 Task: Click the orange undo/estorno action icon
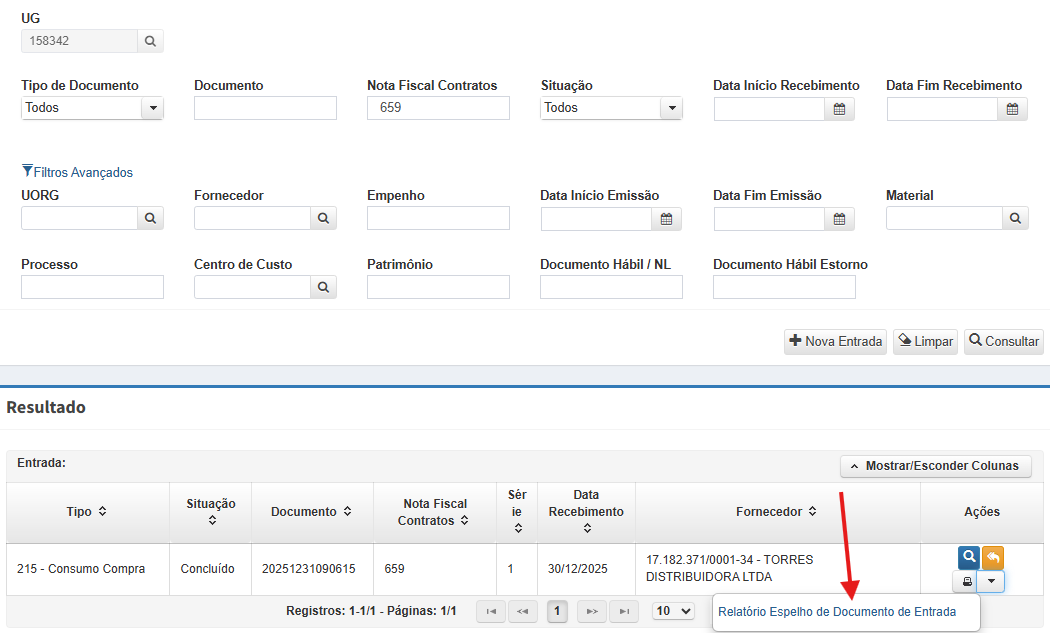click(x=992, y=557)
